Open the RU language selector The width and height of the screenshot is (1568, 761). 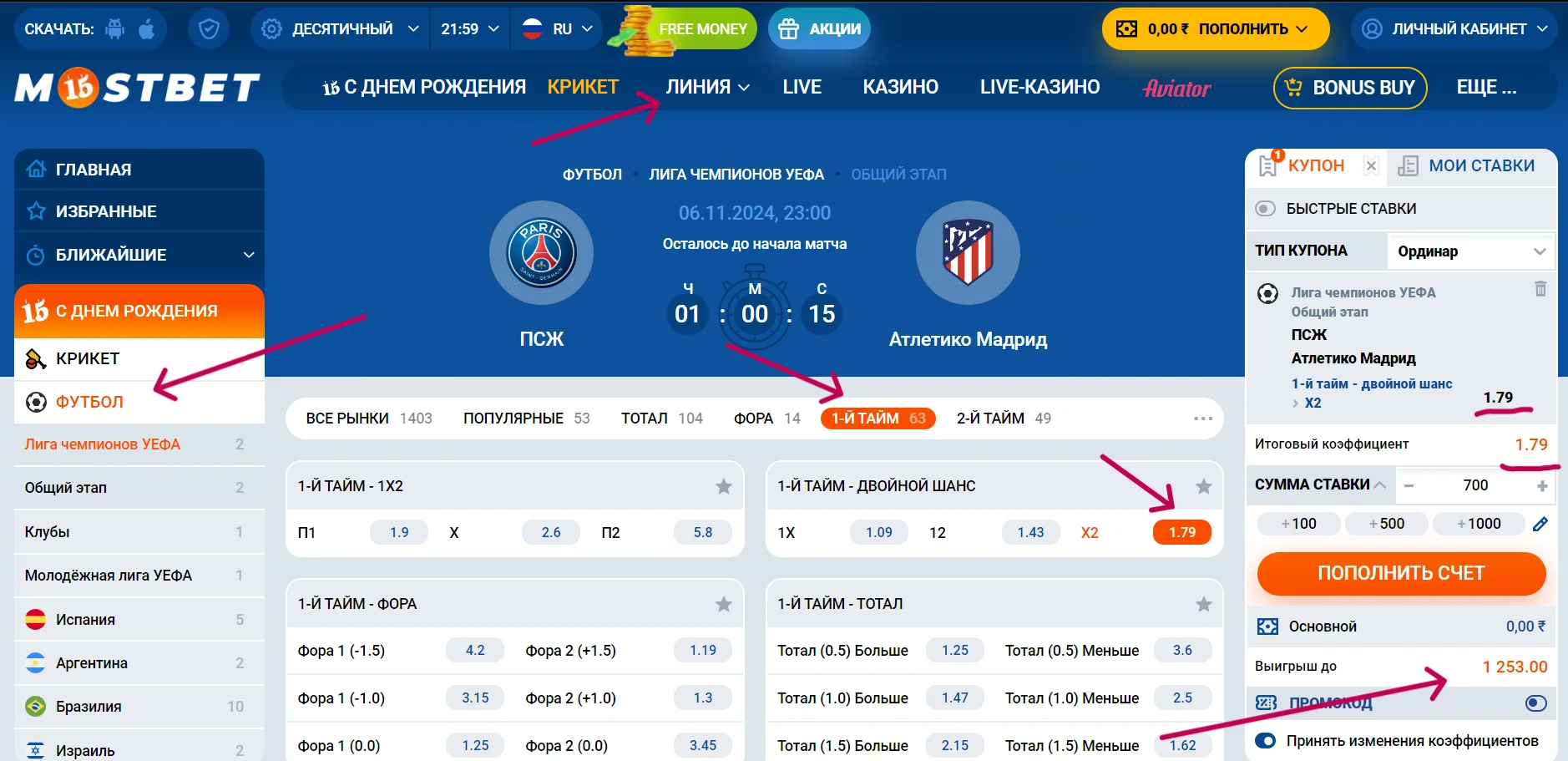tap(556, 29)
